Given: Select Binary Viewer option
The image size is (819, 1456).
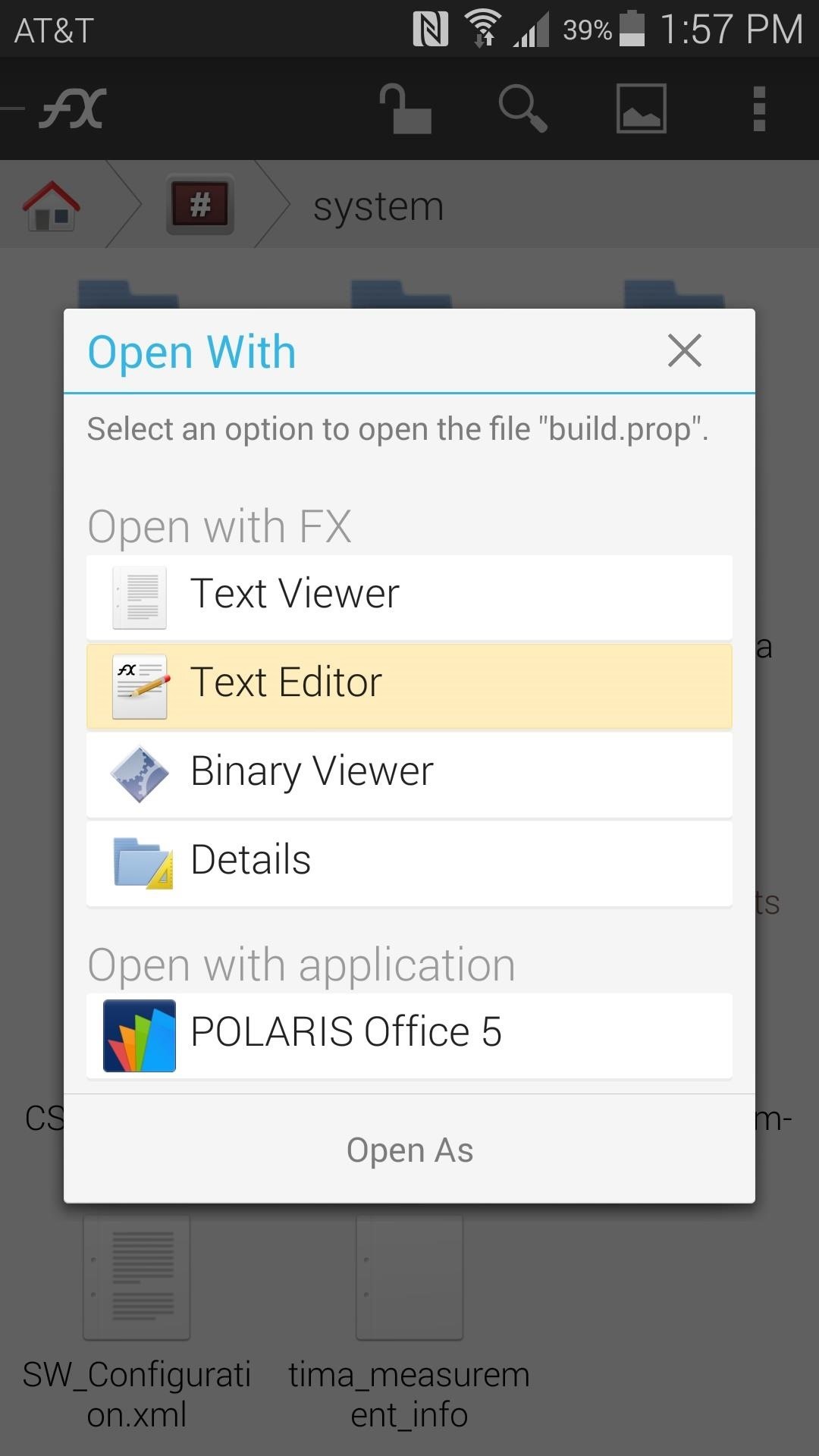Looking at the screenshot, I should (x=409, y=774).
